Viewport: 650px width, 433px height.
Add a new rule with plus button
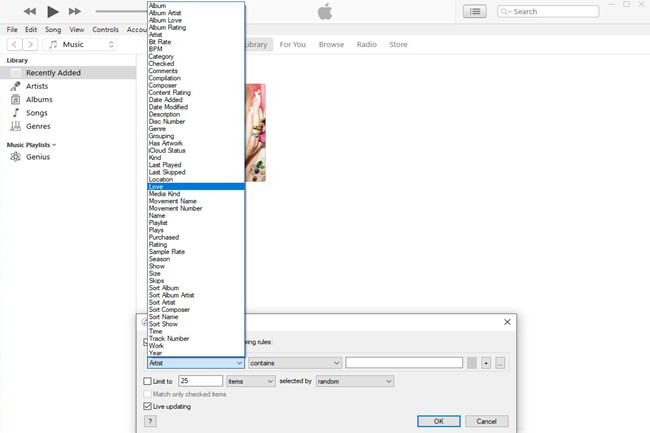486,363
